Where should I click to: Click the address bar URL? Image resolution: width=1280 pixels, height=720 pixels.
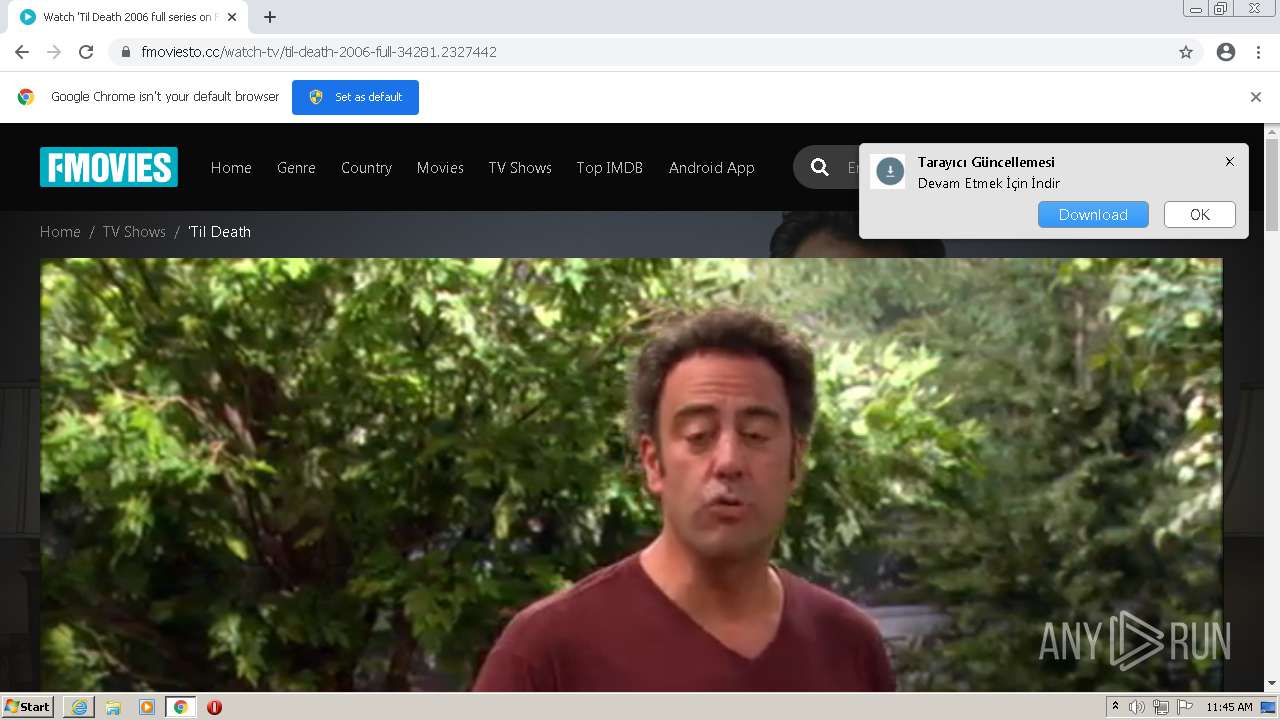(319, 52)
